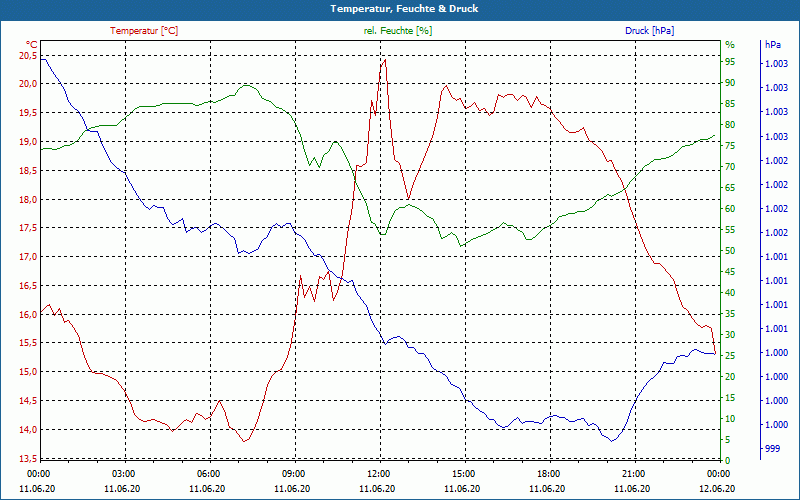Click the '20,0' temperature axis tick
Viewport: 800px width, 500px height.
29,84
